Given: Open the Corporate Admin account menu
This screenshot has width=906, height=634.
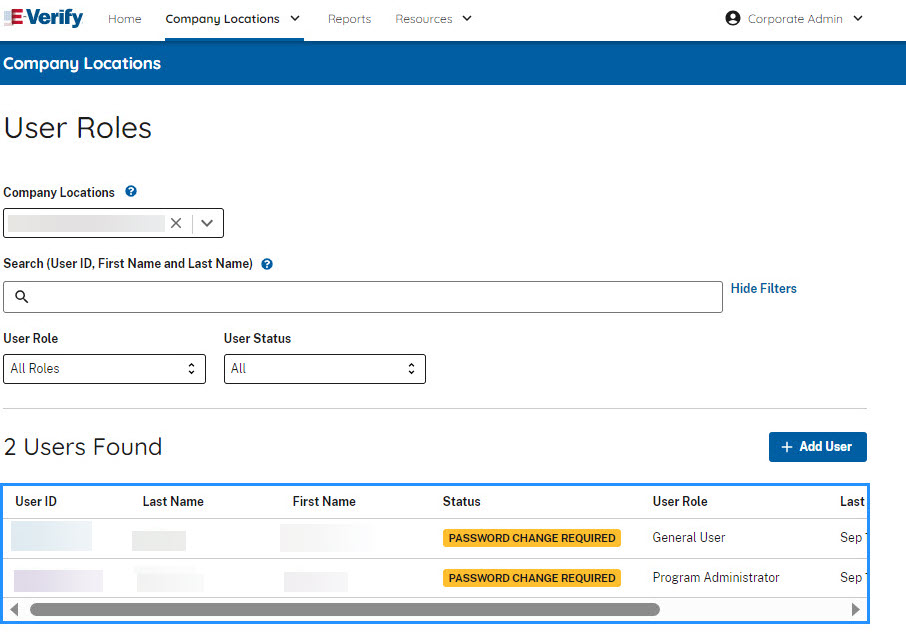Looking at the screenshot, I should 795,19.
